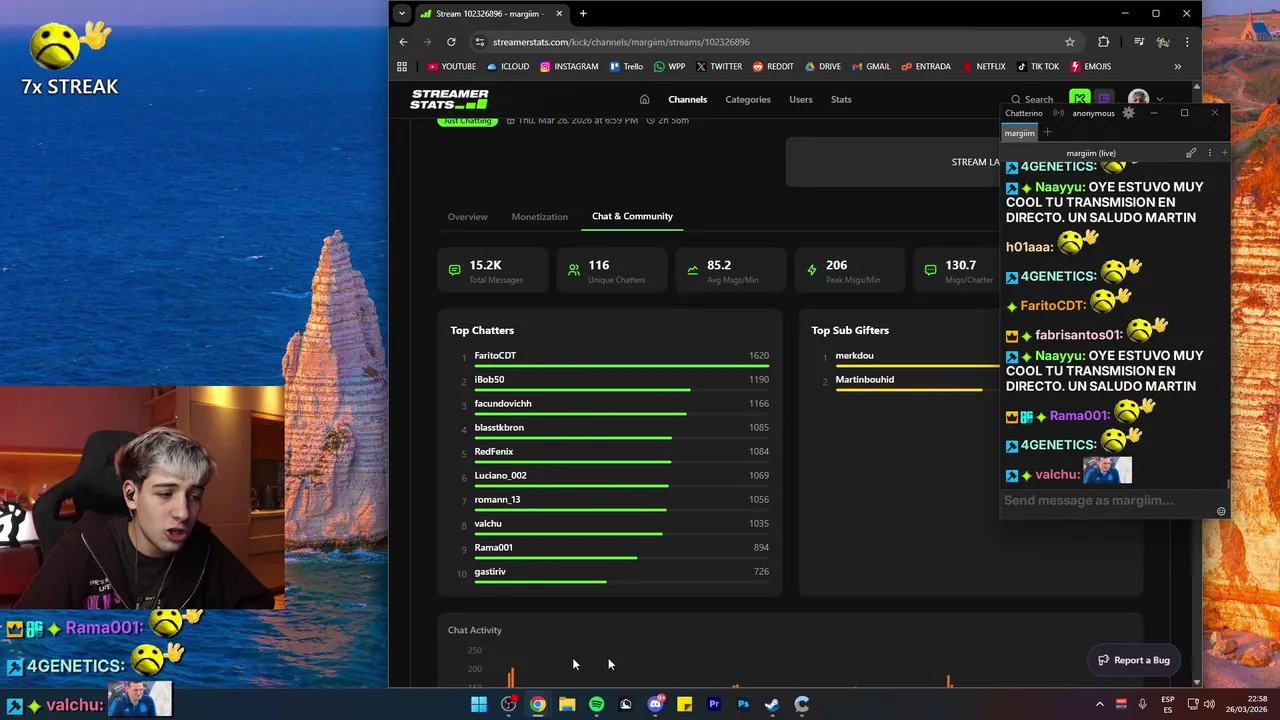Open Spotify from the taskbar
1280x720 pixels.
click(x=597, y=704)
